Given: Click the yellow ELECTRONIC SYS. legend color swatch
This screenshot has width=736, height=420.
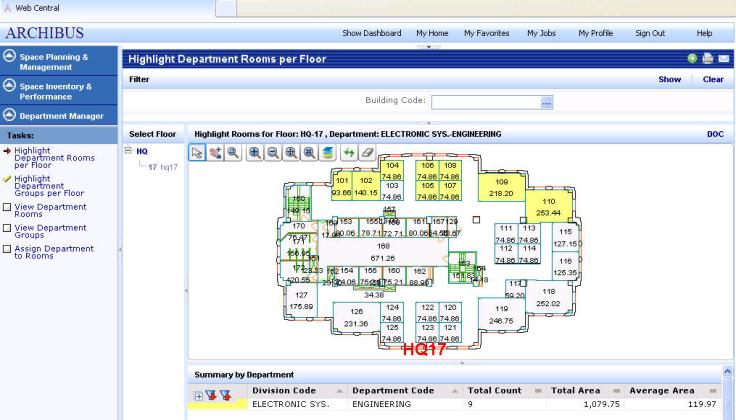Looking at the screenshot, I should (218, 404).
